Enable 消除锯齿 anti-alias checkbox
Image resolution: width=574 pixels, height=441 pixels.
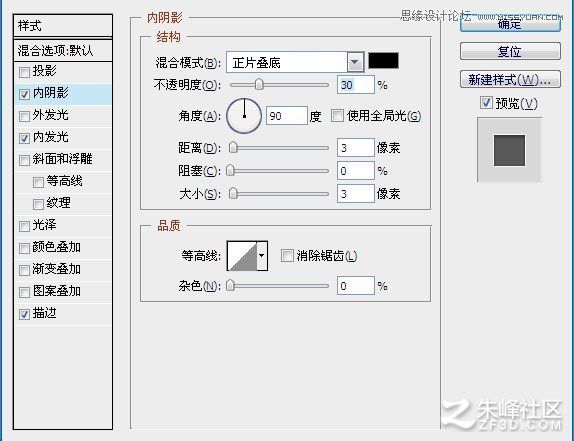[x=287, y=255]
